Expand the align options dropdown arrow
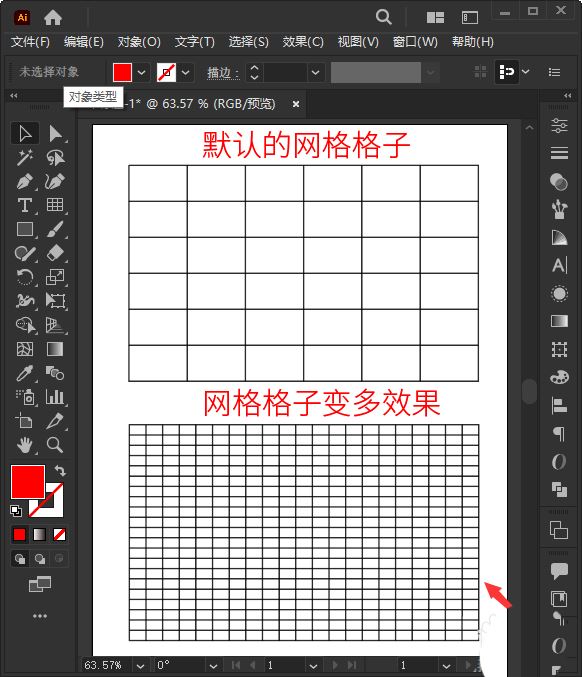The image size is (582, 677). coord(525,72)
